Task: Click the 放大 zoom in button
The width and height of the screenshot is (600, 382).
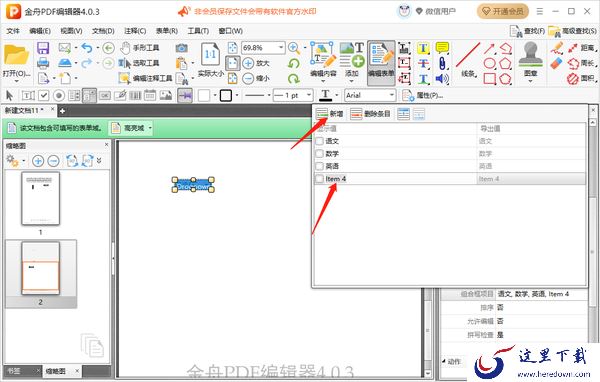Action: tap(256, 63)
